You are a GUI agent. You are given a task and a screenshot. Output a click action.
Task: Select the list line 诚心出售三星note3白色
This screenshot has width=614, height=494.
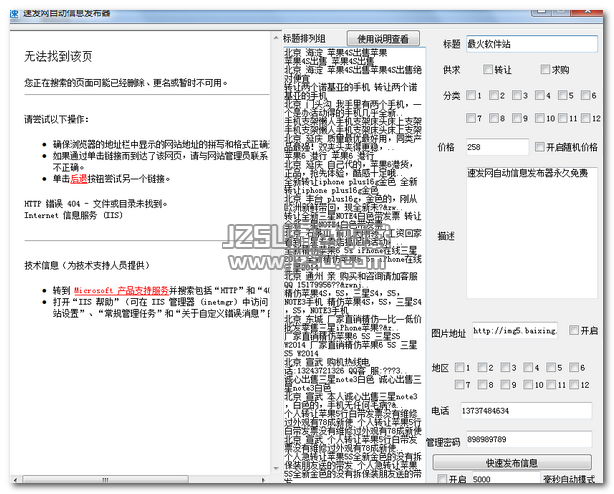pyautogui.click(x=352, y=384)
